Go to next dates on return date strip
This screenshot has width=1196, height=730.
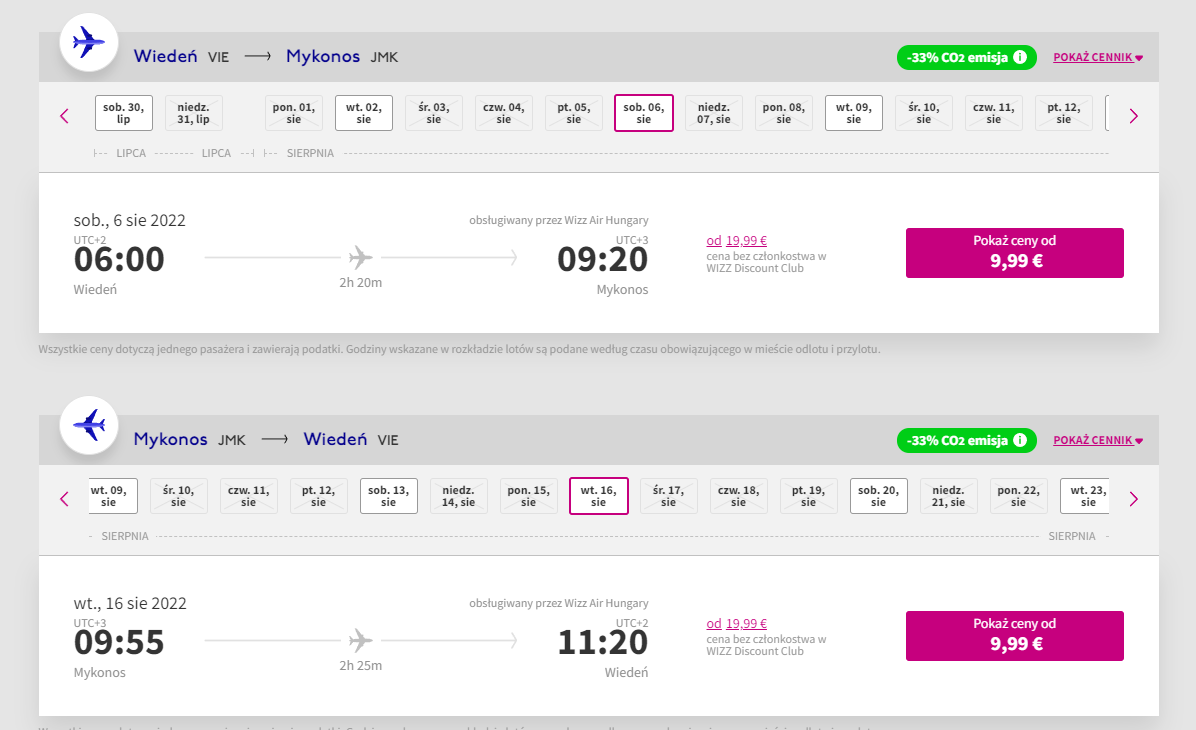click(x=1133, y=499)
